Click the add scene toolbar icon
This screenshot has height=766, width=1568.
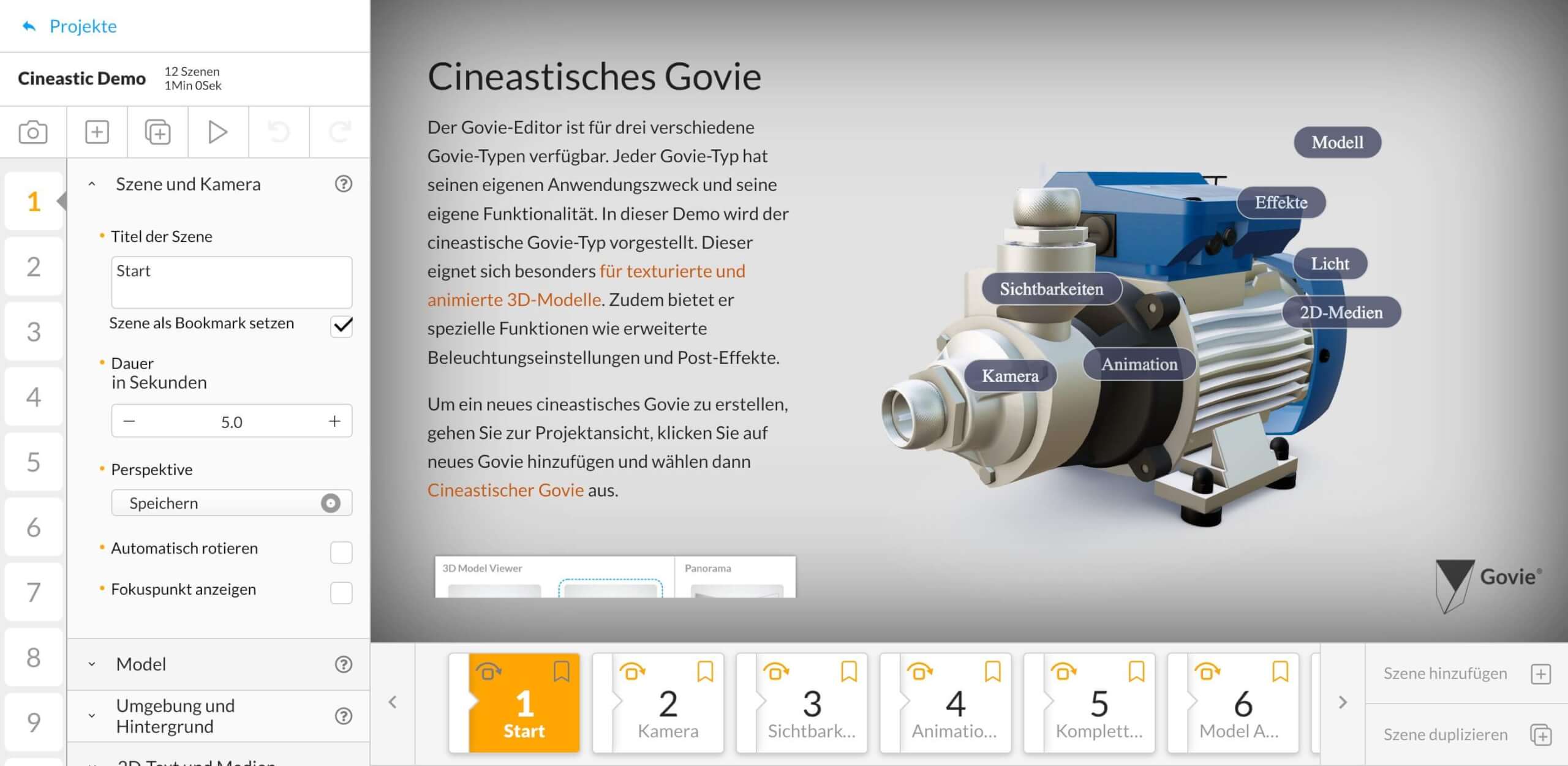97,132
